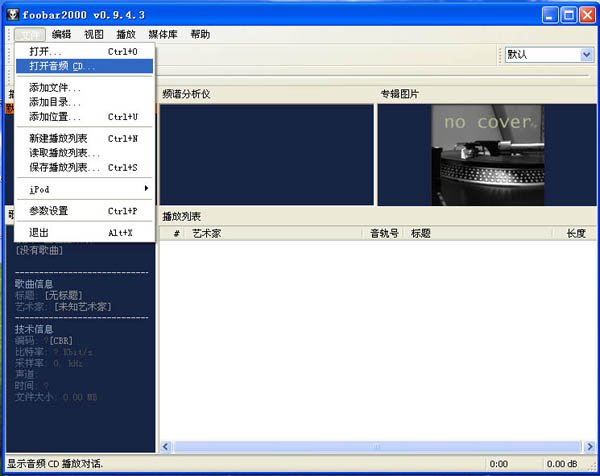Click the 技术信息 heading text
This screenshot has width=600, height=476.
pos(34,329)
